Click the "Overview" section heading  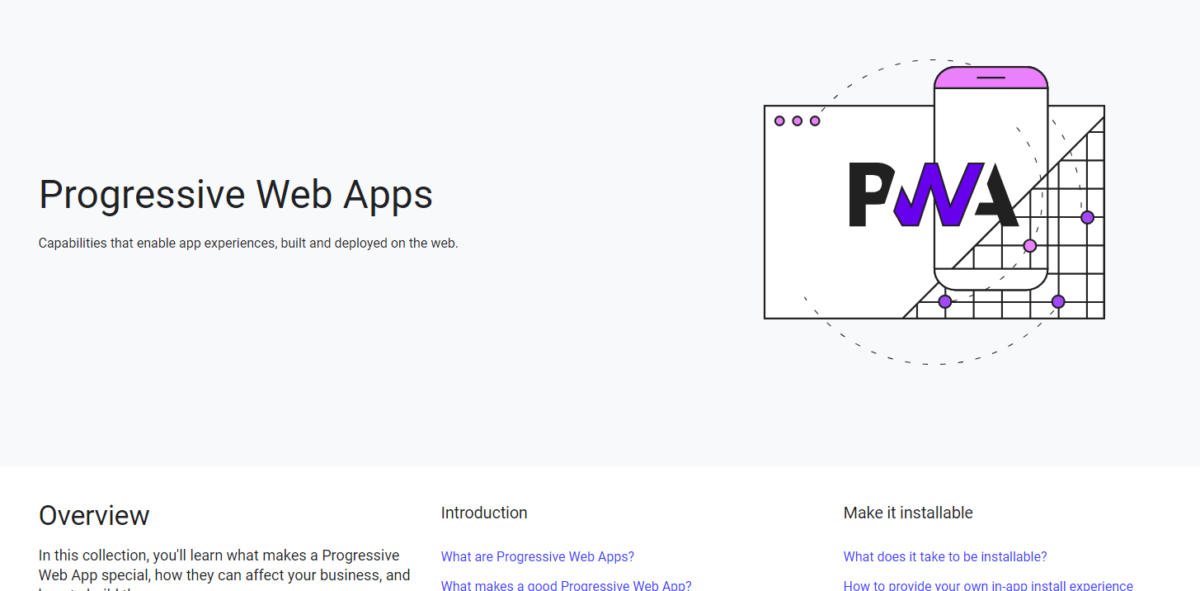tap(94, 515)
